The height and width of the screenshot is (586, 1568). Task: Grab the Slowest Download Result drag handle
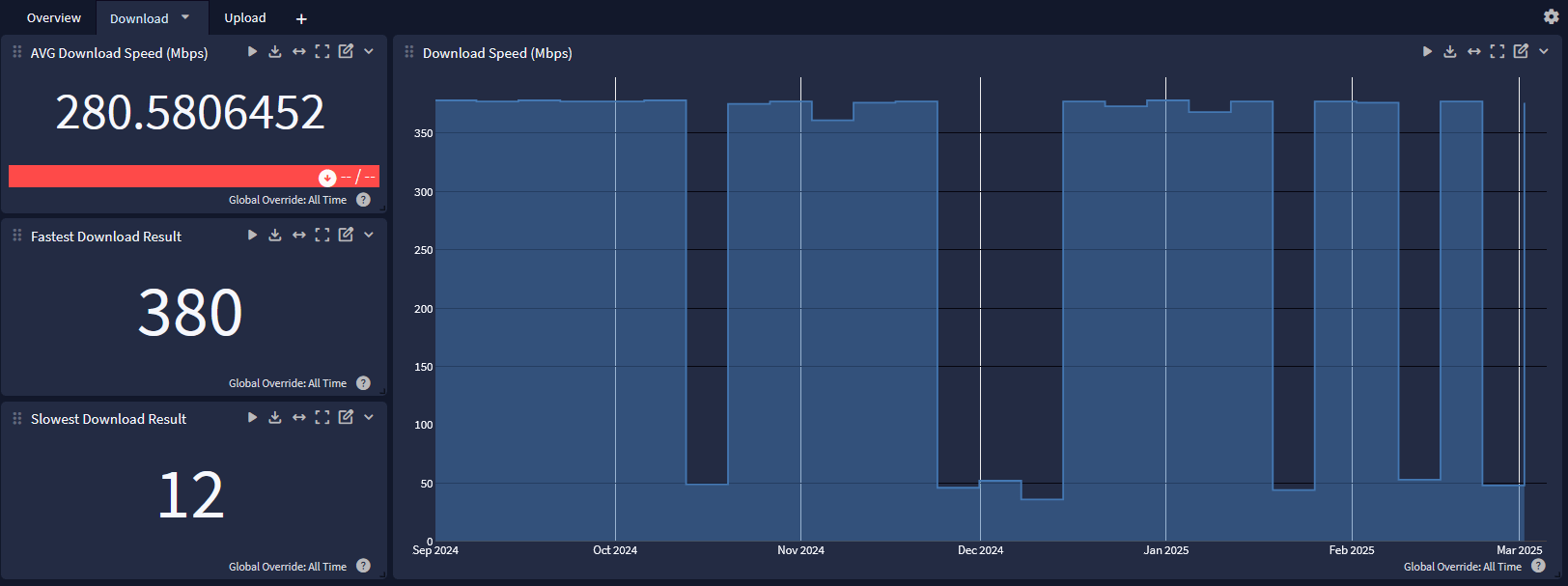pos(16,418)
